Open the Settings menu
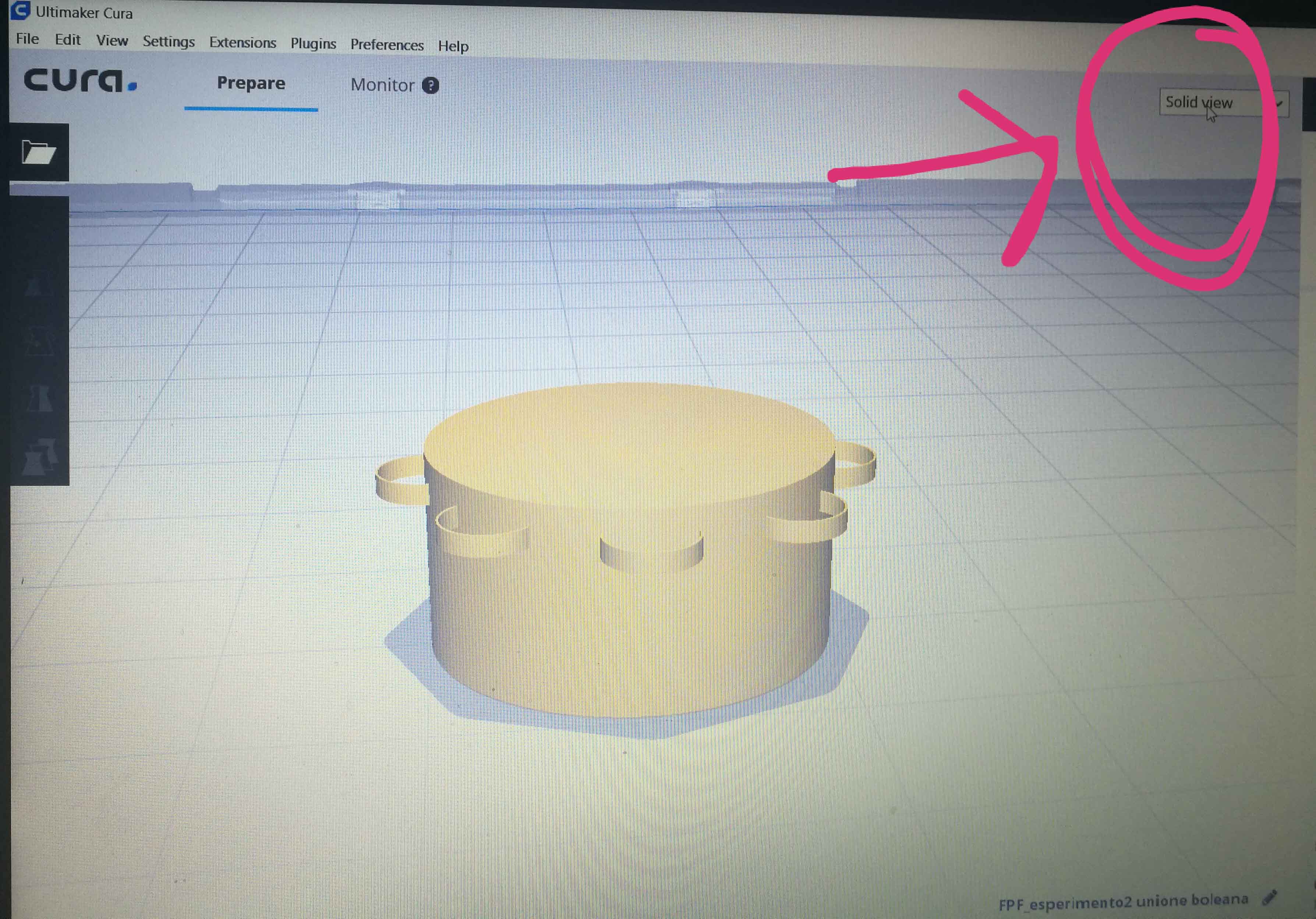Image resolution: width=1316 pixels, height=919 pixels. tap(169, 42)
